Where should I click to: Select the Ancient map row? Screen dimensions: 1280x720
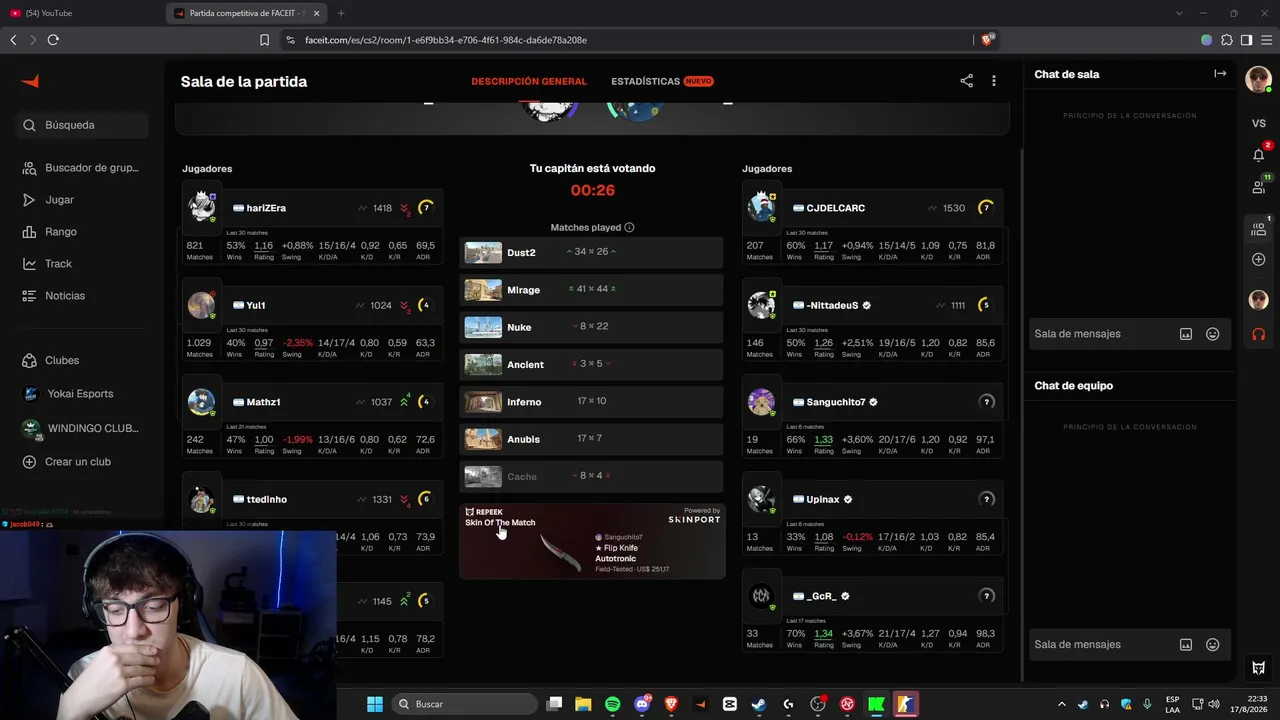point(591,365)
